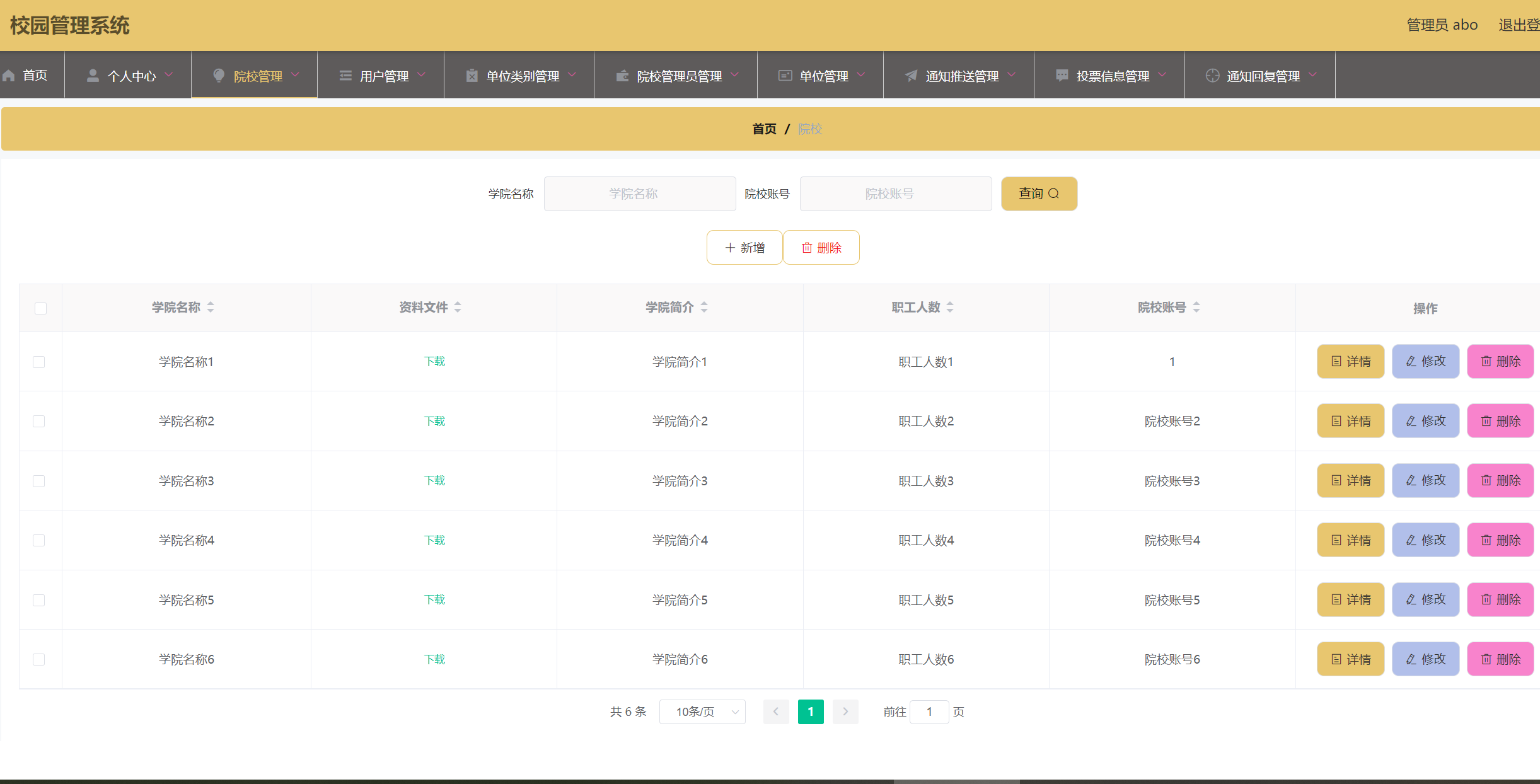
Task: Open the 单位类别管理 menu
Action: pos(522,76)
